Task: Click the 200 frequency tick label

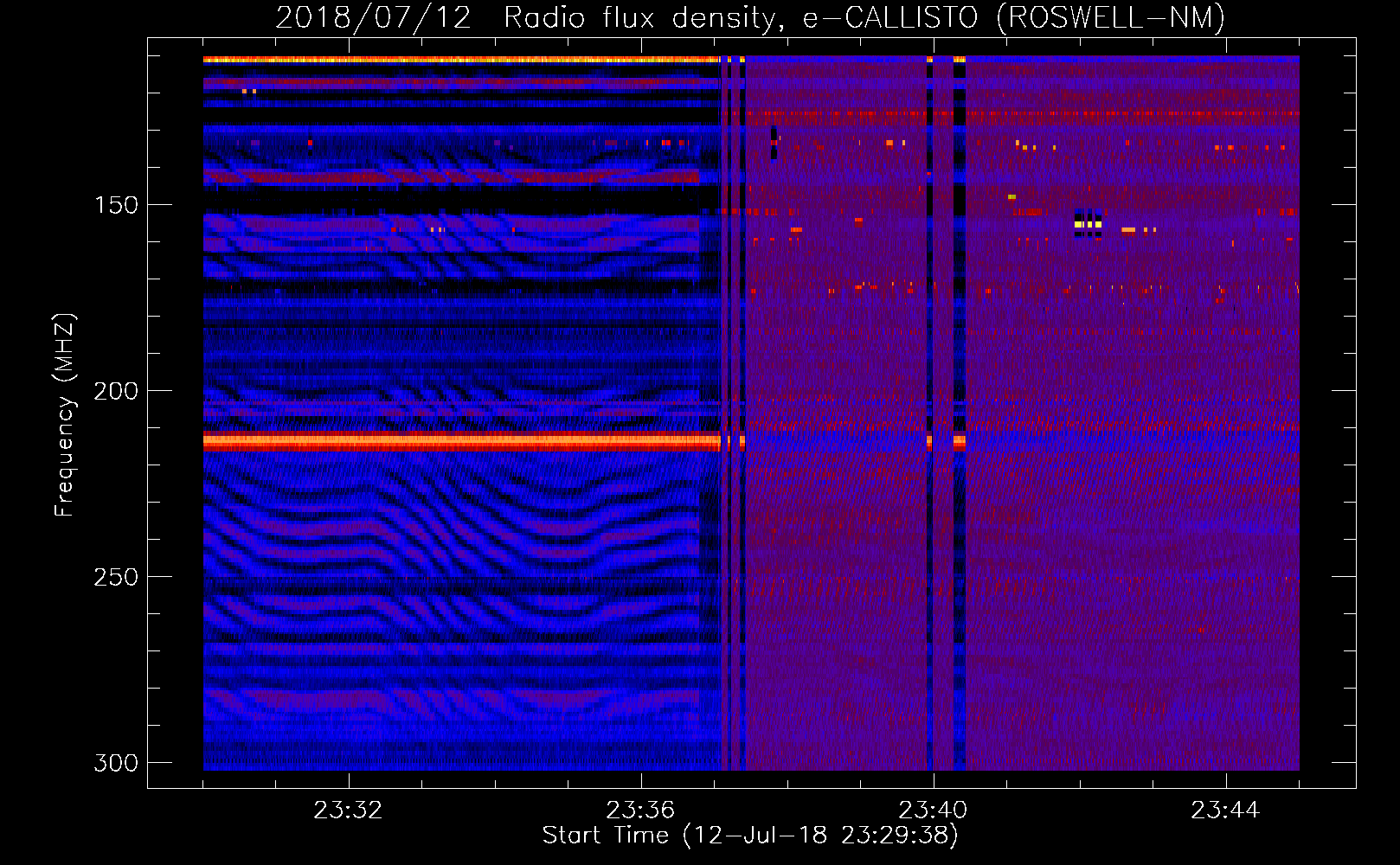Action: [116, 391]
